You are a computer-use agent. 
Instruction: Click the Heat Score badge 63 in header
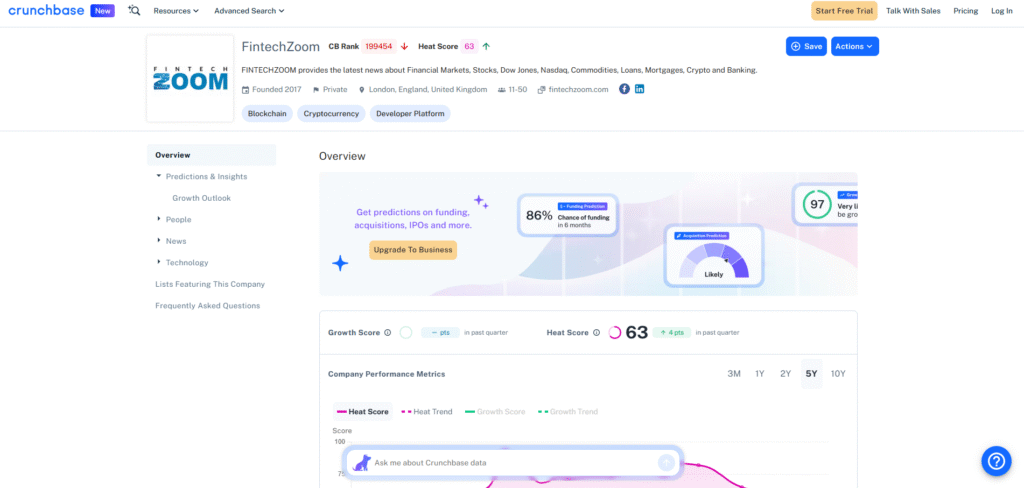(x=469, y=46)
